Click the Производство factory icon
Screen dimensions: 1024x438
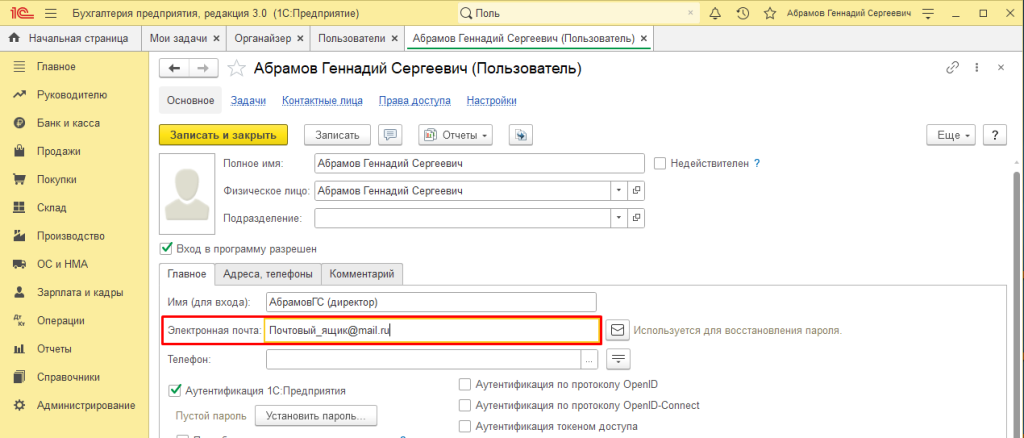tap(19, 236)
